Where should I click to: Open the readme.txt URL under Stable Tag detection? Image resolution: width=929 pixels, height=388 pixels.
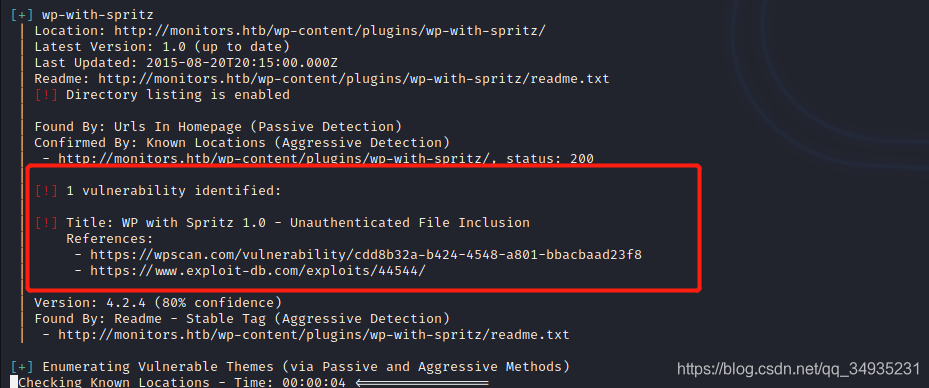point(313,335)
